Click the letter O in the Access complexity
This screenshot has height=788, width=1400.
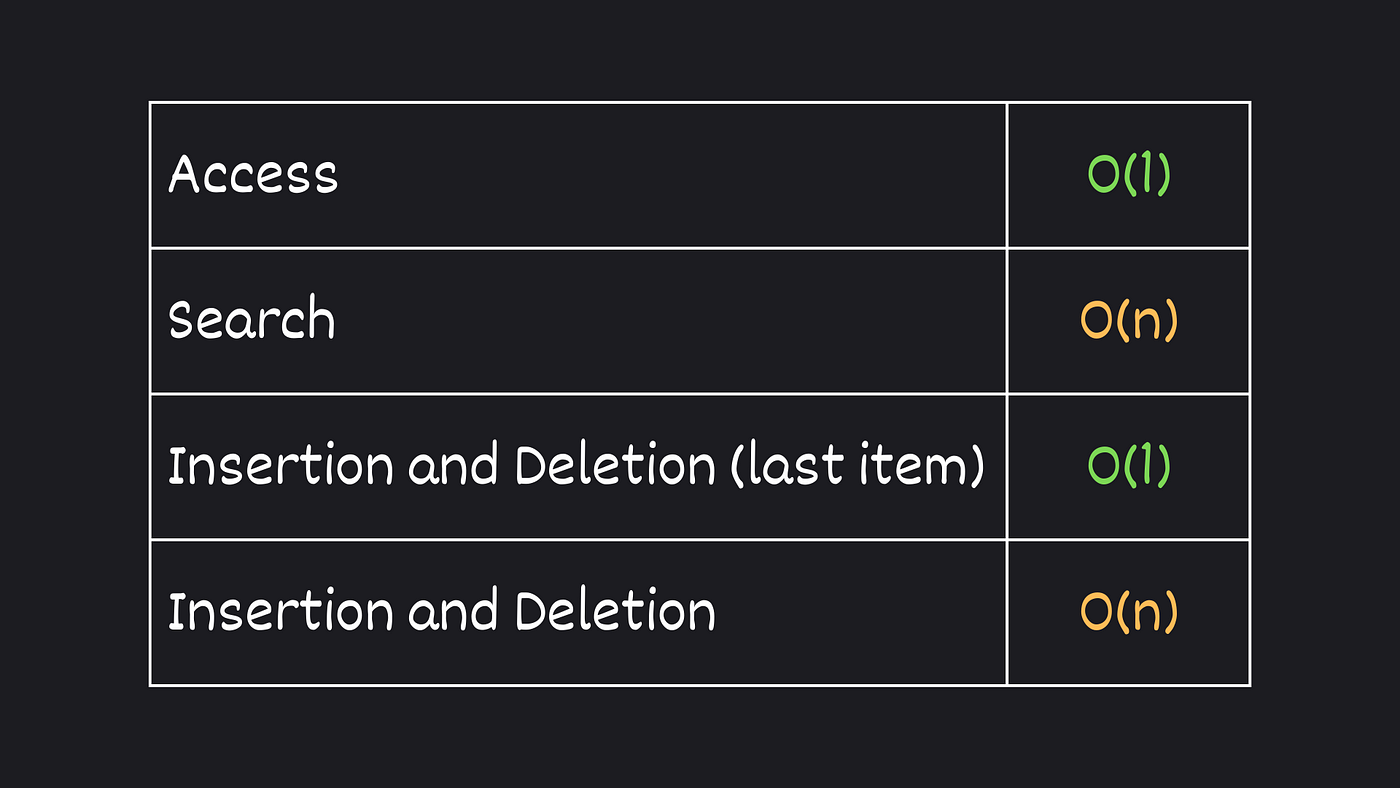(x=1104, y=175)
